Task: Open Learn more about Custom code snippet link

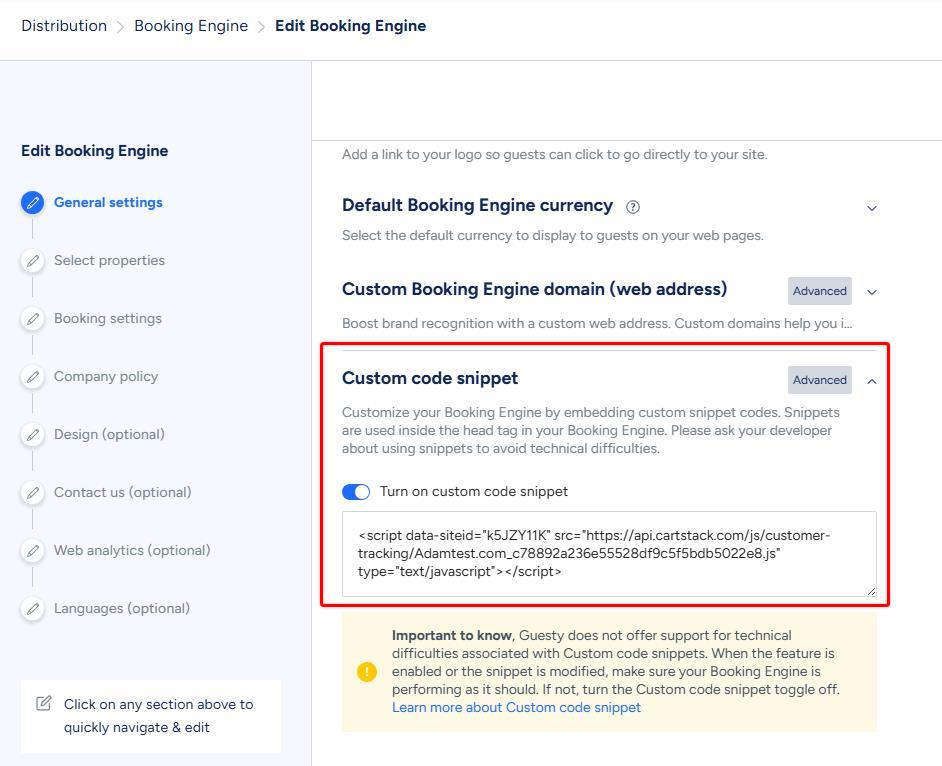Action: (516, 708)
